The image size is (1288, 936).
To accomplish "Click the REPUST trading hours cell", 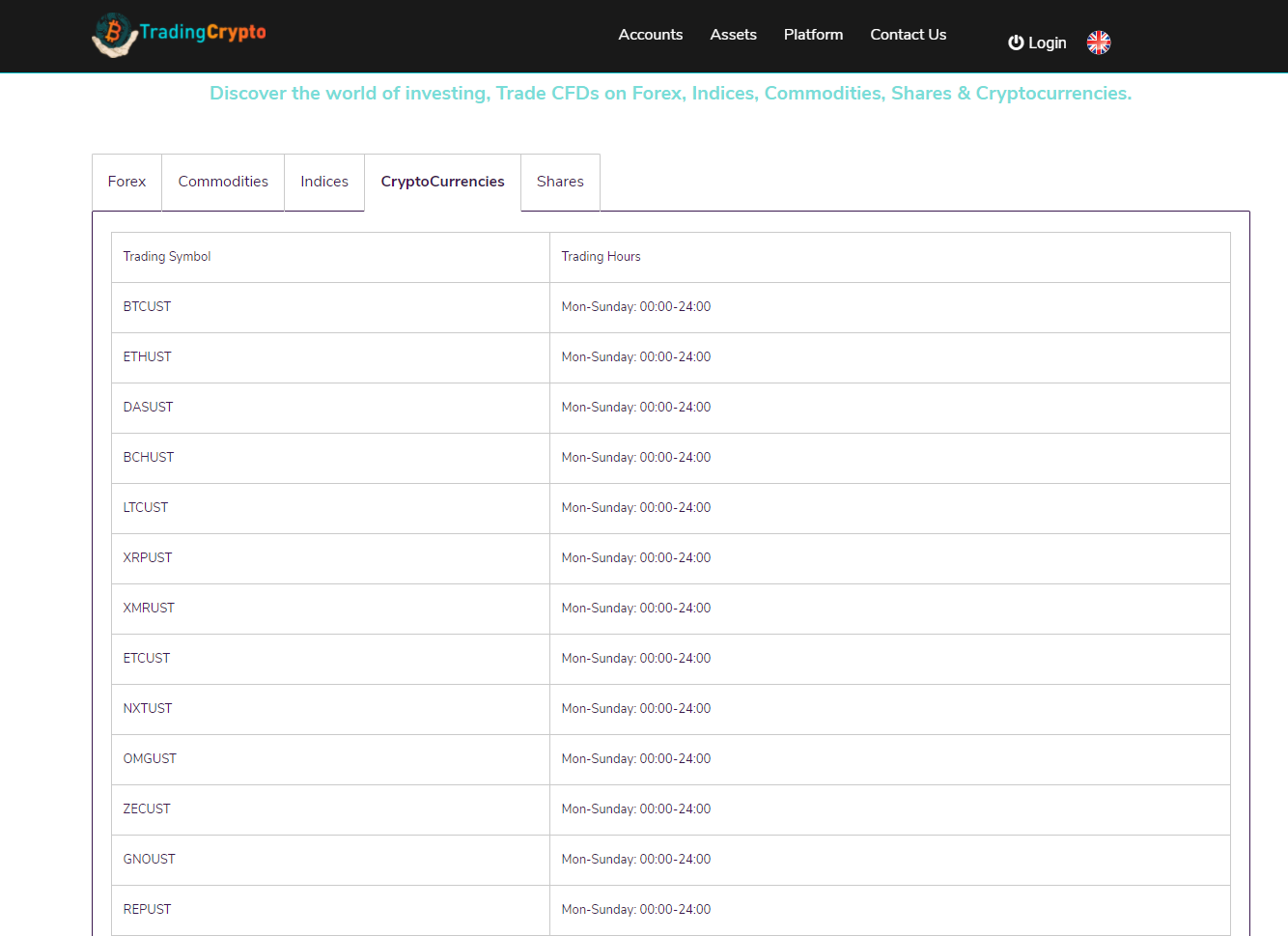I will pos(636,910).
